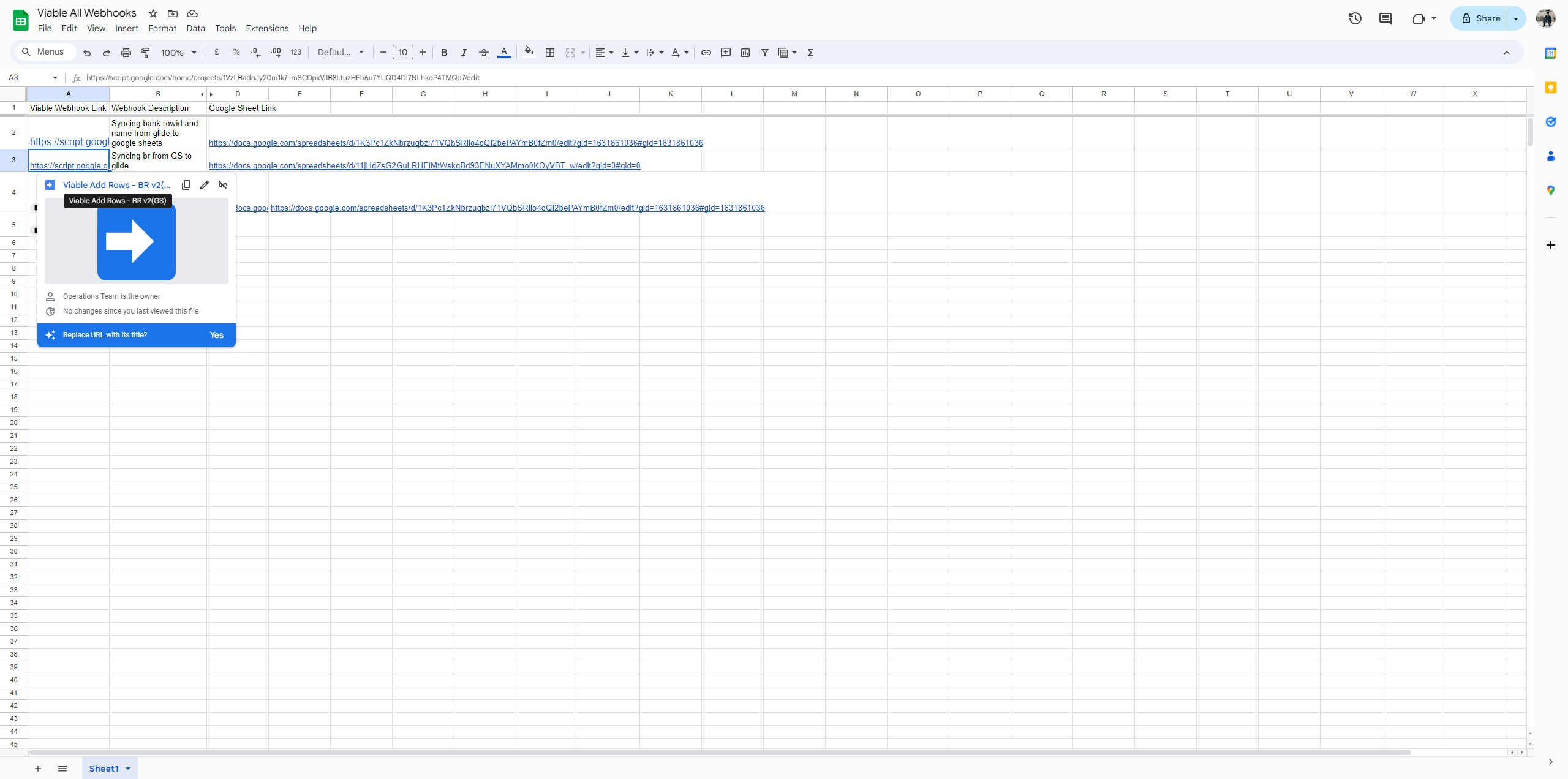
Task: Print the spreadsheet
Action: coord(126,53)
